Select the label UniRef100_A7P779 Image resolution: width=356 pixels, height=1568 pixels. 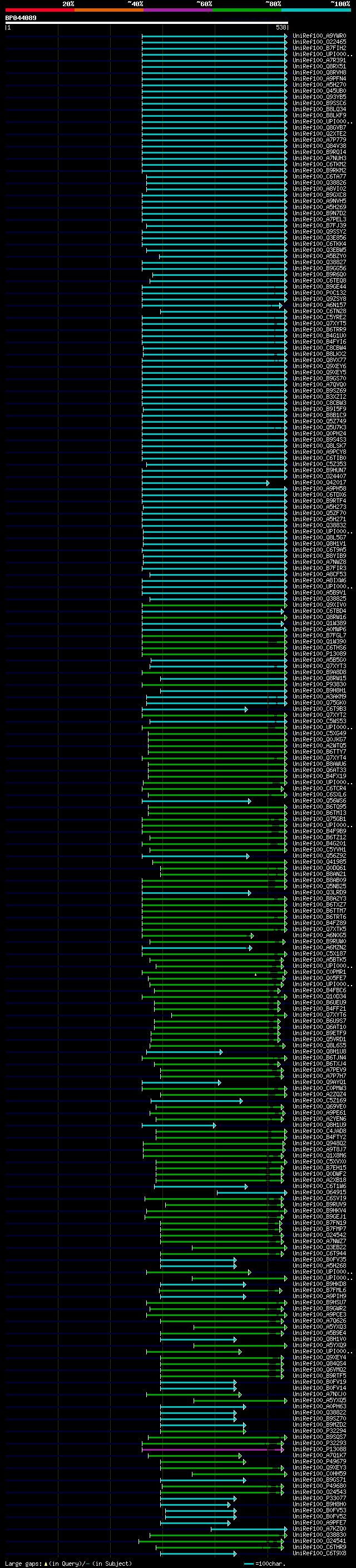pyautogui.click(x=319, y=140)
